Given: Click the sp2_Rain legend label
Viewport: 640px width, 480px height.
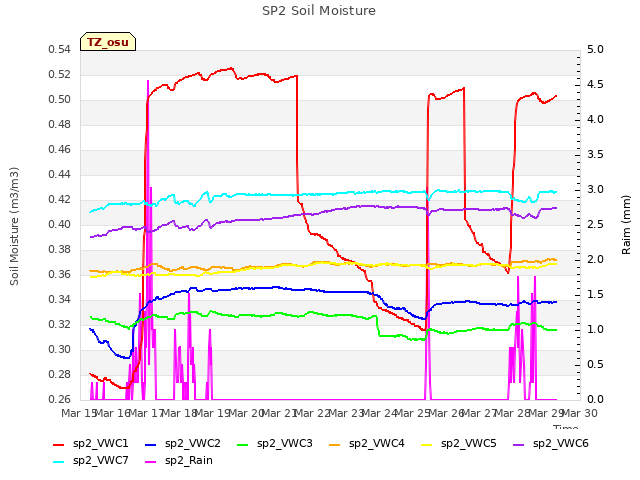Looking at the screenshot, I should click(189, 460).
